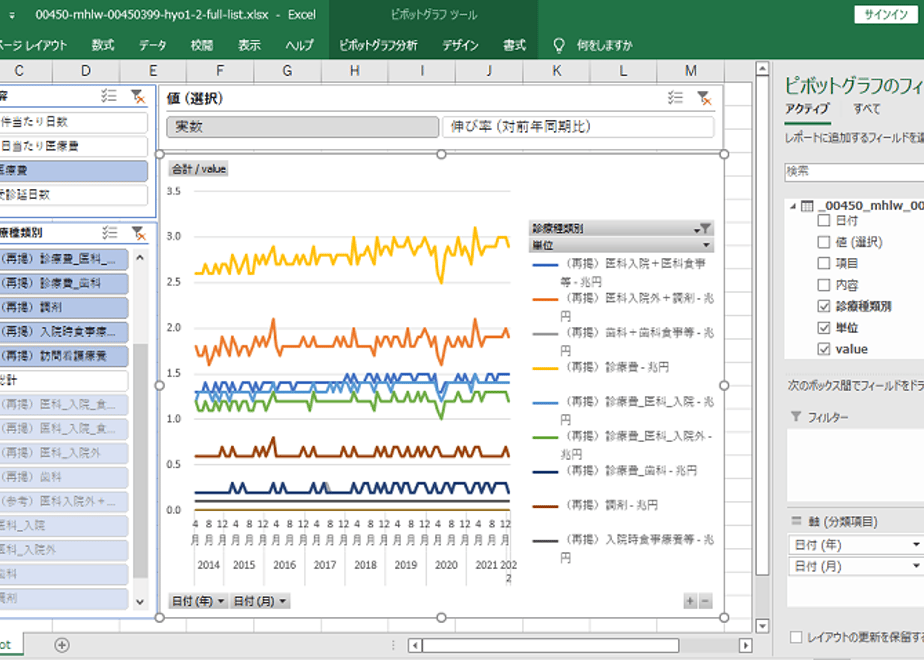Open the ヘルプ ribbon tab
Viewport: 924px width, 660px height.
click(299, 45)
